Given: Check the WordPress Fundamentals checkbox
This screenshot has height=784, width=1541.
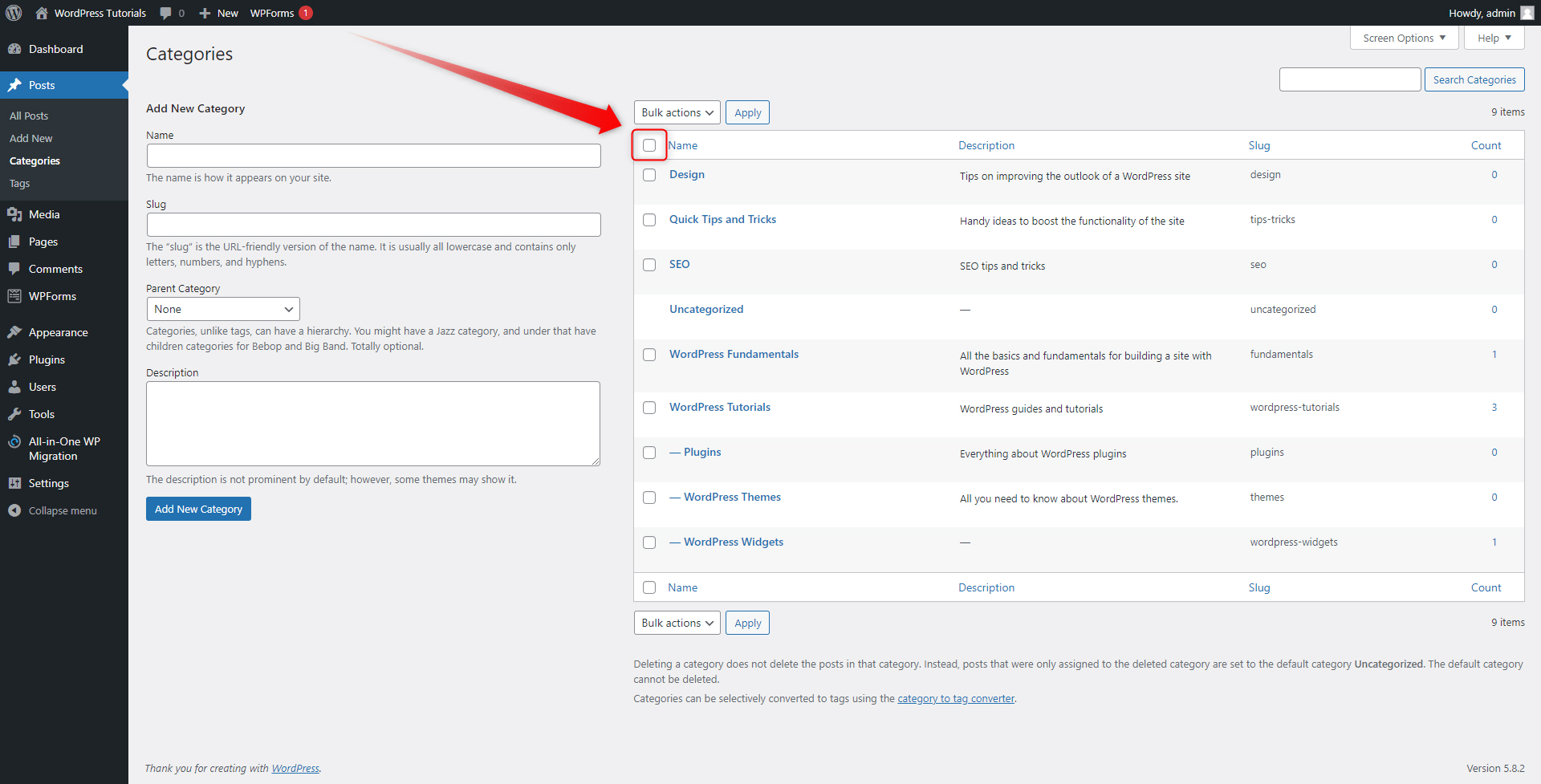Looking at the screenshot, I should tap(649, 355).
